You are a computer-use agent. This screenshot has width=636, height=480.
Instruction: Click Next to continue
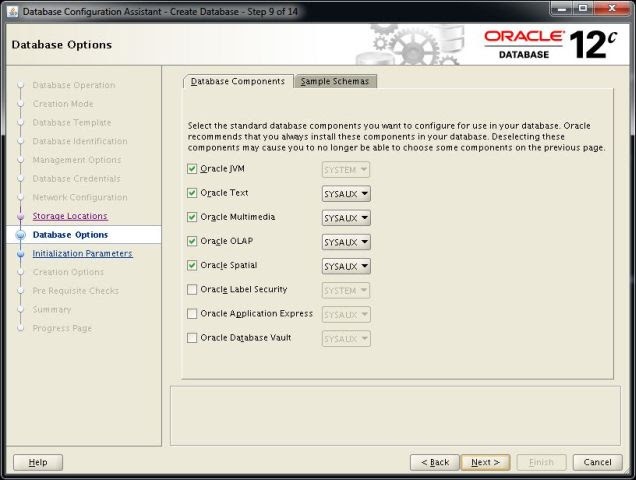(485, 462)
